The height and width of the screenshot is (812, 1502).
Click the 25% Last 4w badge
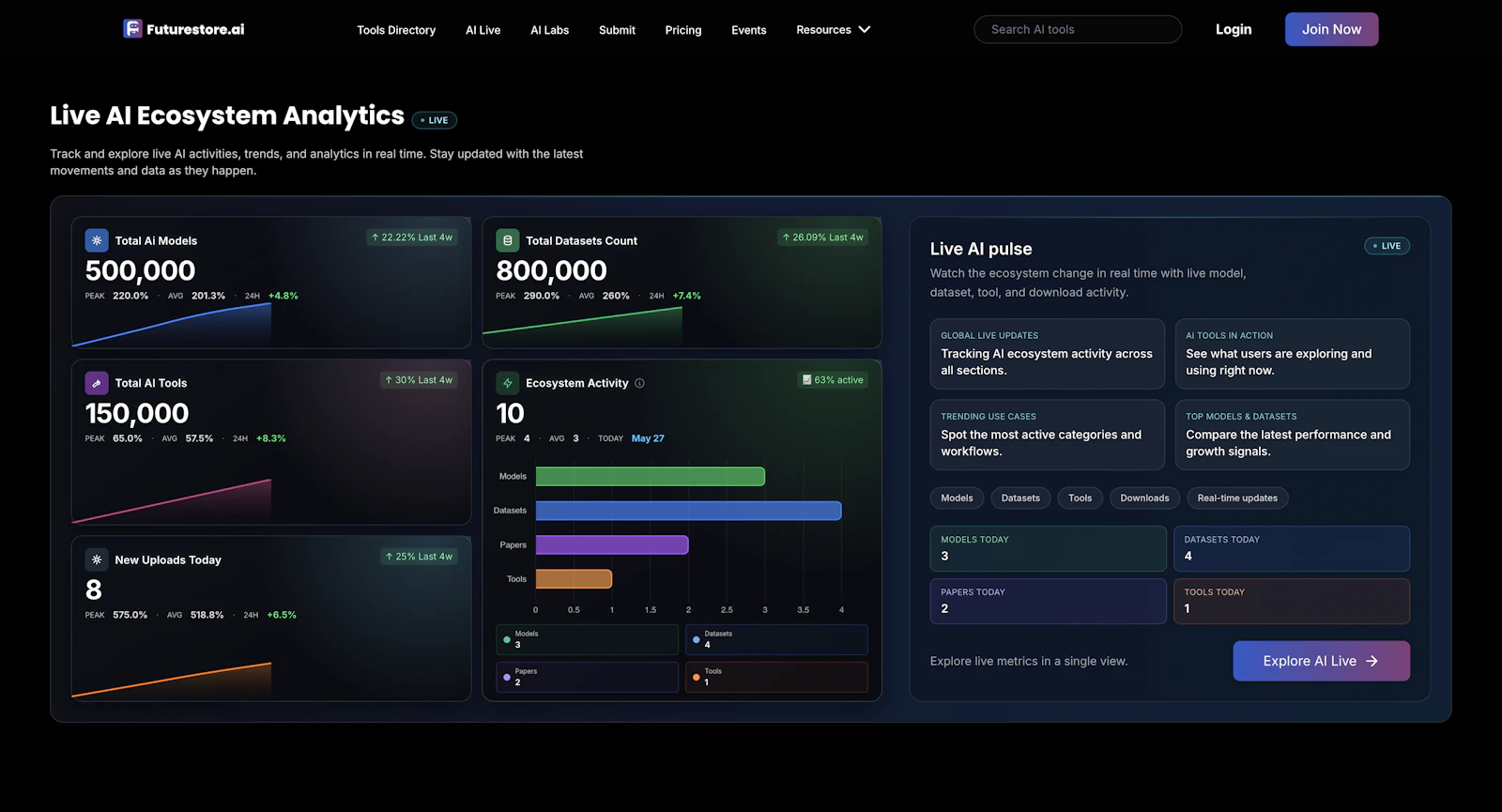pos(419,557)
